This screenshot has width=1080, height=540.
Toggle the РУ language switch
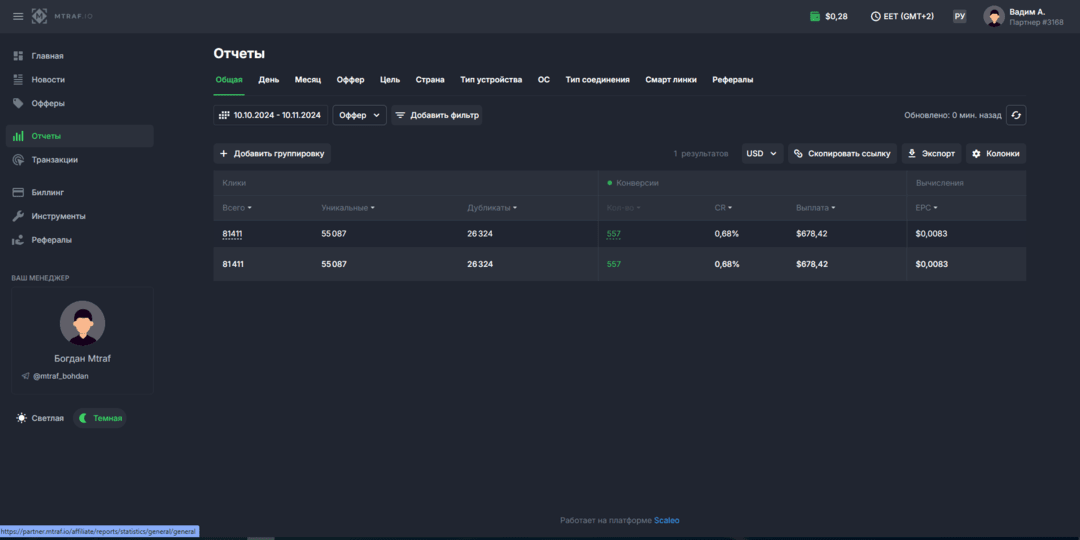(x=959, y=16)
